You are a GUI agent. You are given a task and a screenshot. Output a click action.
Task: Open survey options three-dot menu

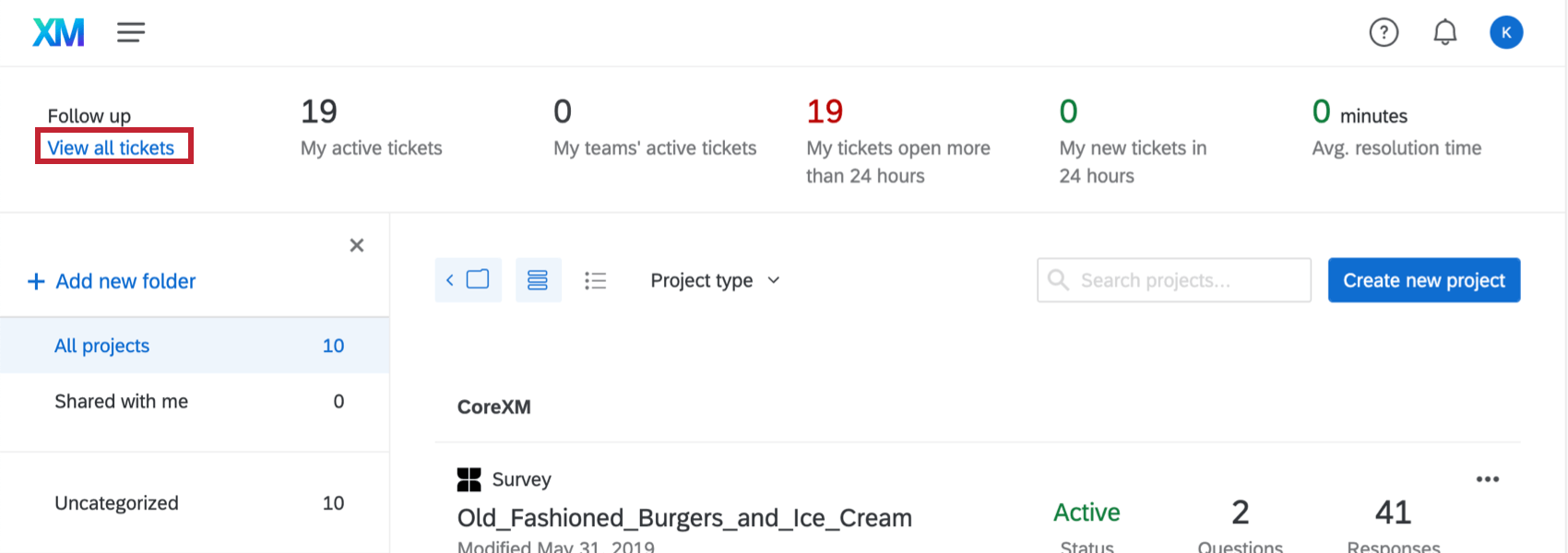click(1488, 479)
